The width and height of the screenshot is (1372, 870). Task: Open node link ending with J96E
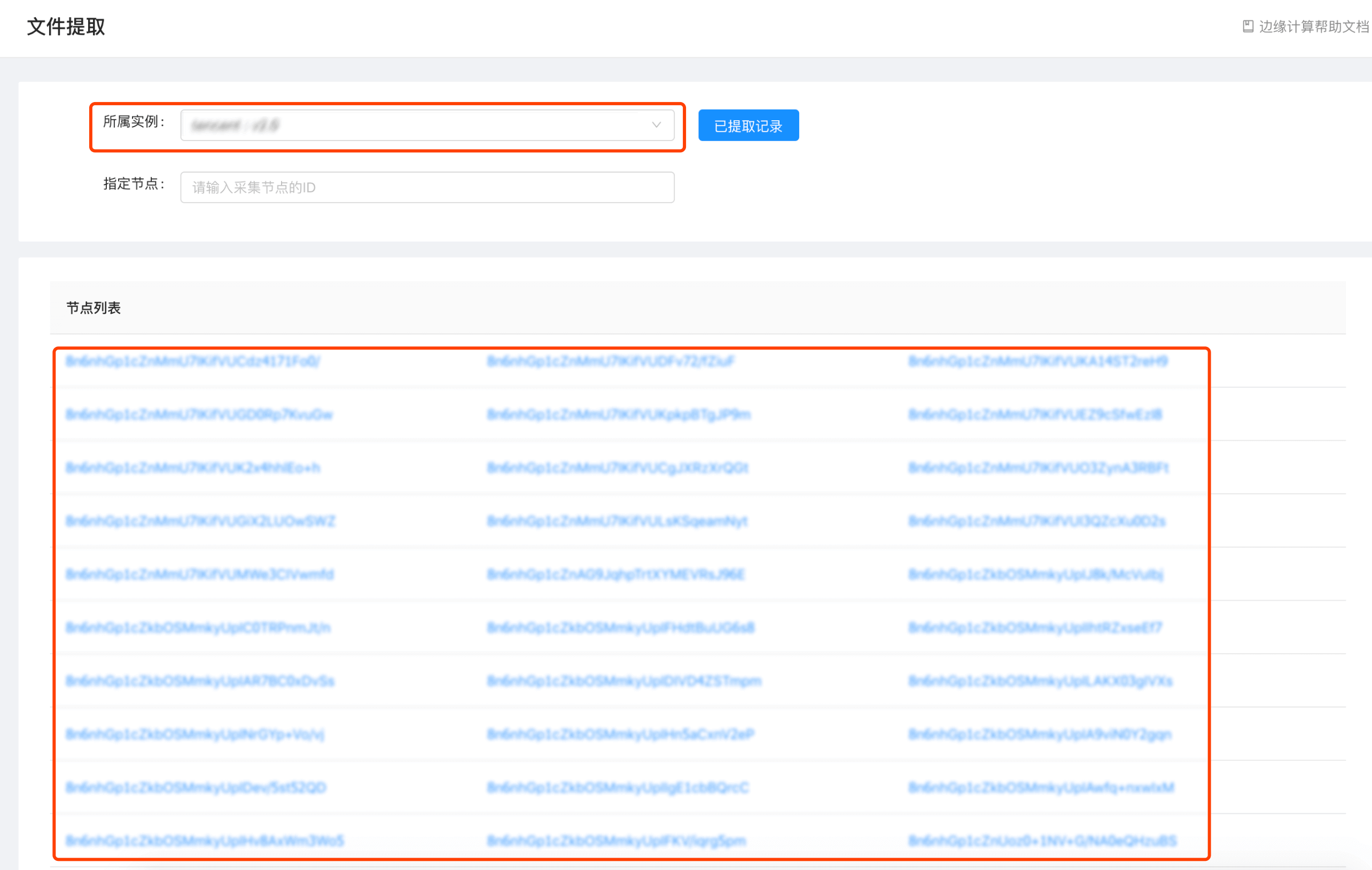[x=615, y=574]
